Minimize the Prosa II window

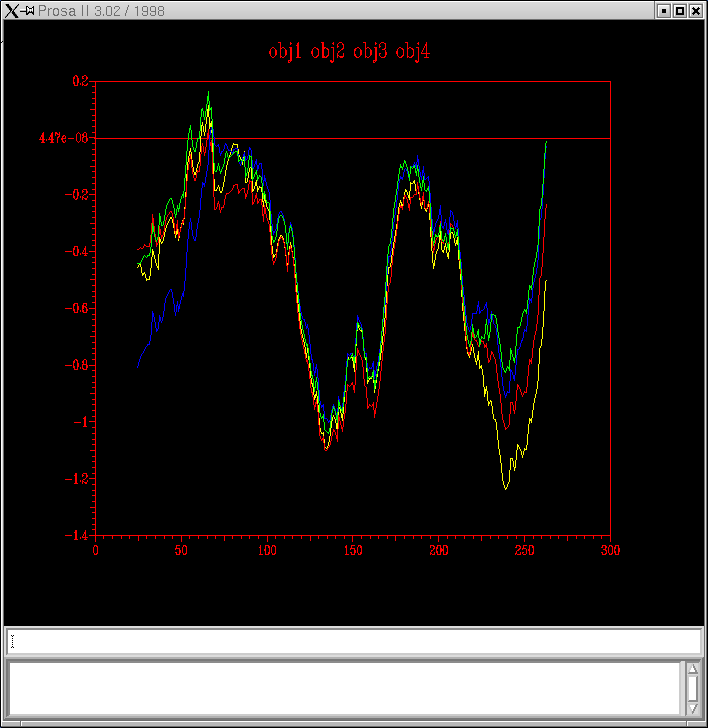click(x=663, y=11)
